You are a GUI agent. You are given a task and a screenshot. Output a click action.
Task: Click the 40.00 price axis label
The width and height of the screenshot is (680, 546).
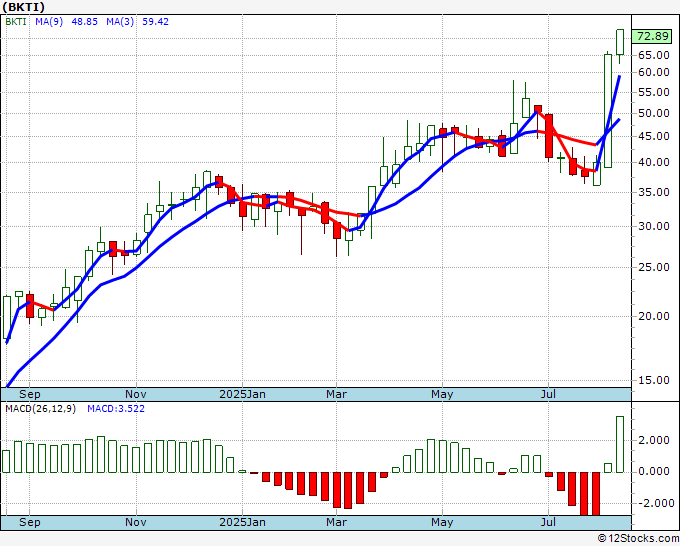pyautogui.click(x=654, y=163)
